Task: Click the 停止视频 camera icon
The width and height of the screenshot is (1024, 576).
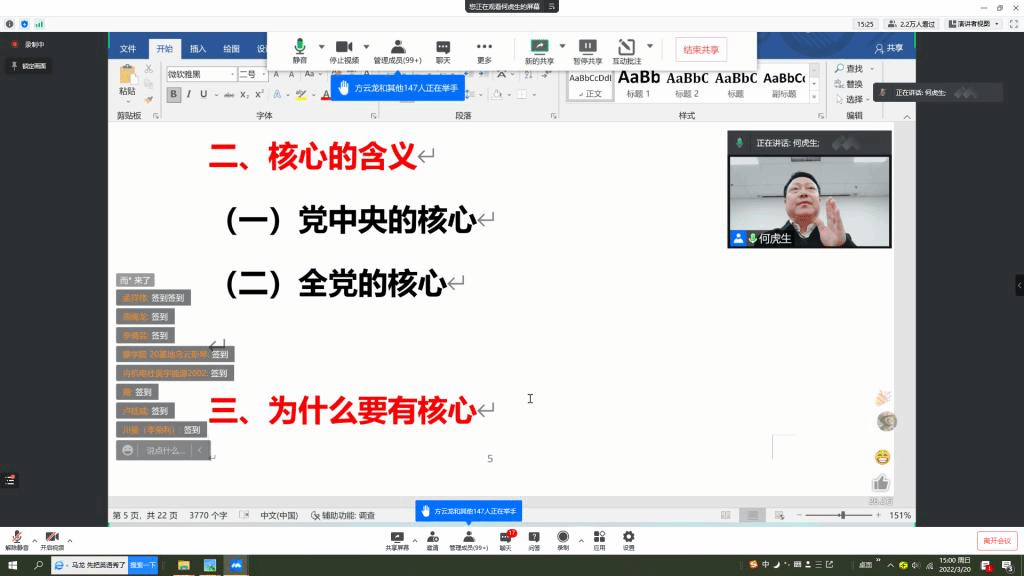Action: [344, 47]
